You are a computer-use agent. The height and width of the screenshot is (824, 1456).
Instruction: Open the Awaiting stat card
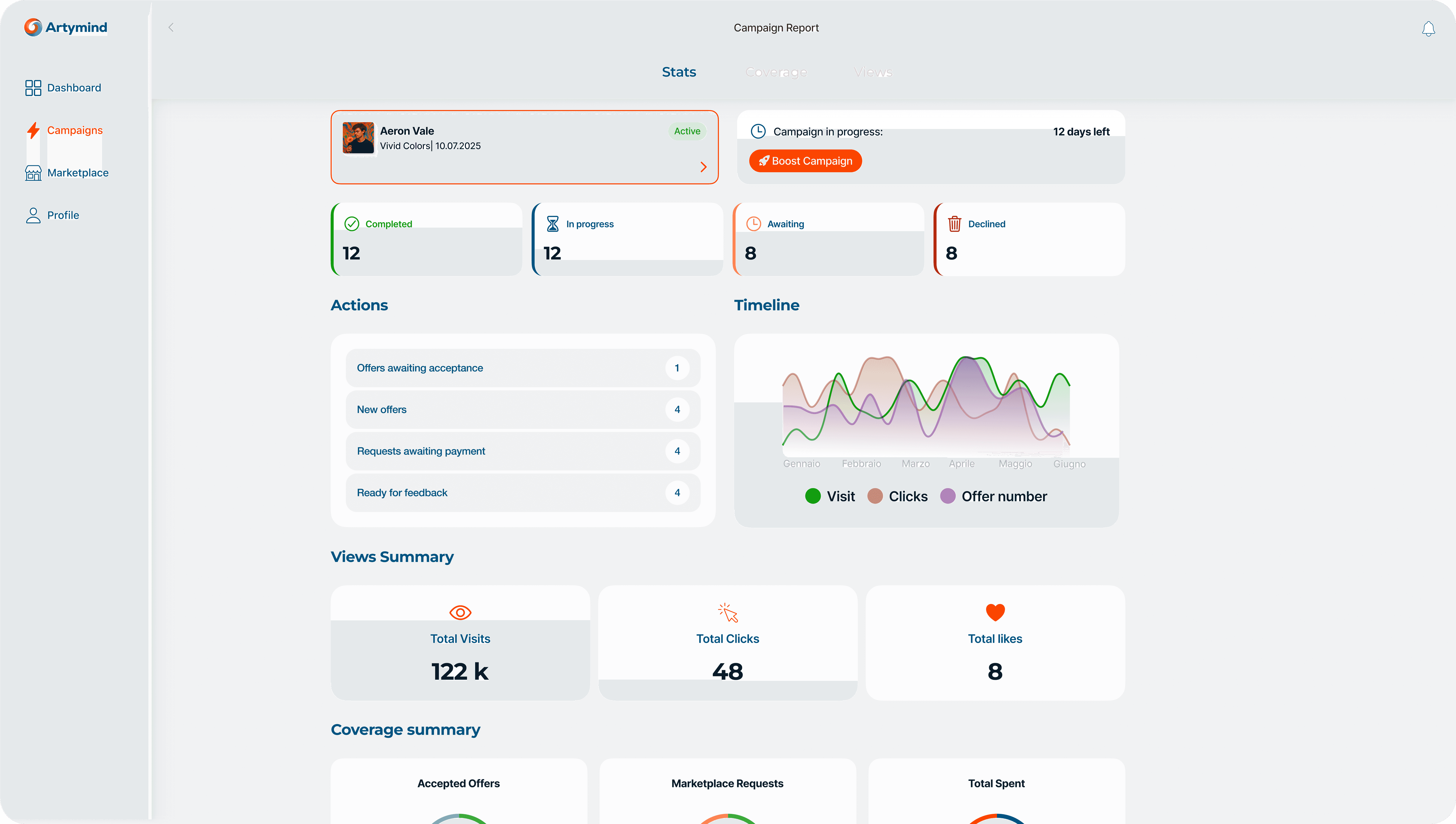[x=828, y=240]
